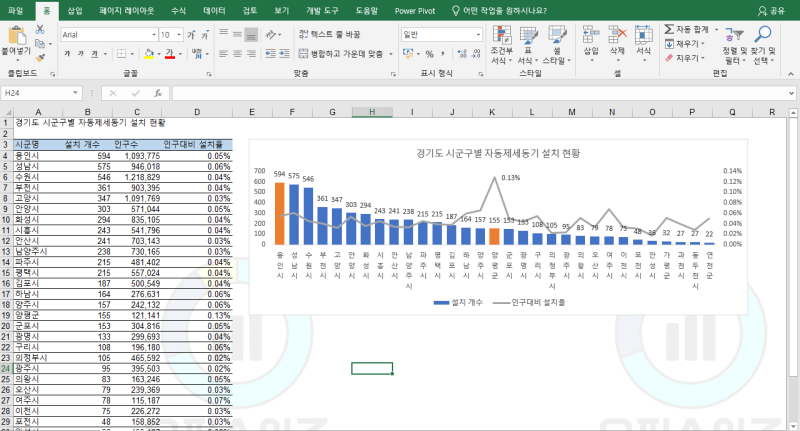Apply yellow fill color

pyautogui.click(x=149, y=54)
